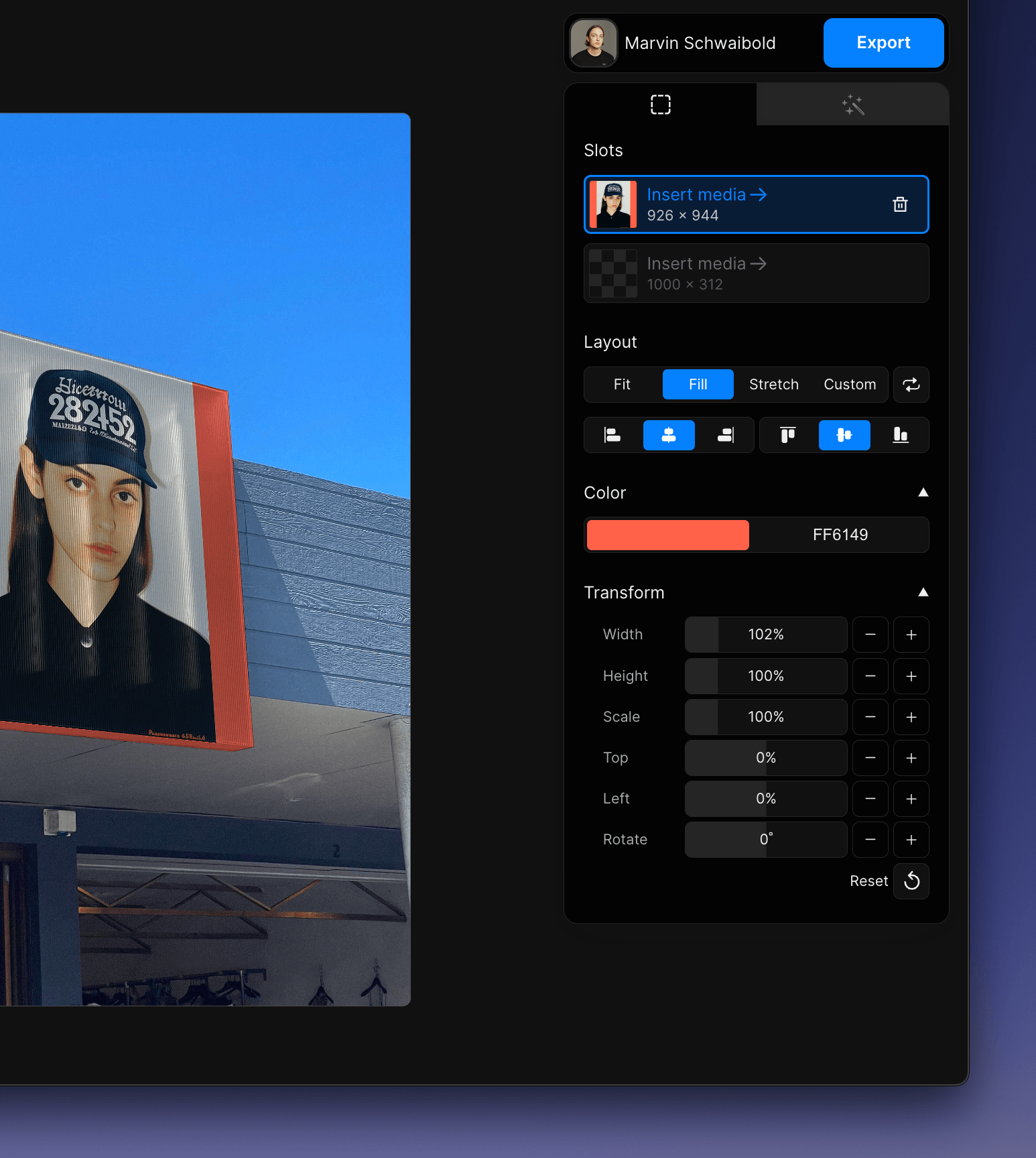This screenshot has height=1158, width=1036.
Task: Click the Rotate value field
Action: click(x=765, y=840)
